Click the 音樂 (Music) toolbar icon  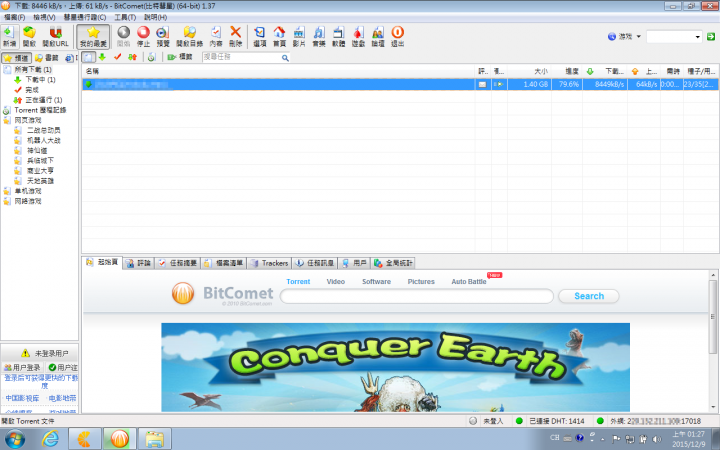click(319, 36)
